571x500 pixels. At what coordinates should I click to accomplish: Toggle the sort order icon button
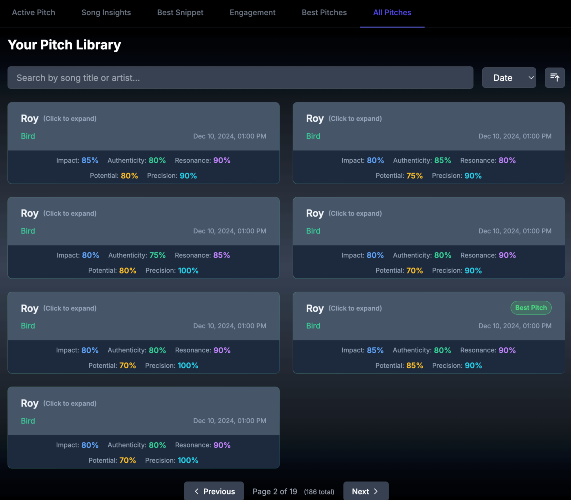(x=555, y=78)
